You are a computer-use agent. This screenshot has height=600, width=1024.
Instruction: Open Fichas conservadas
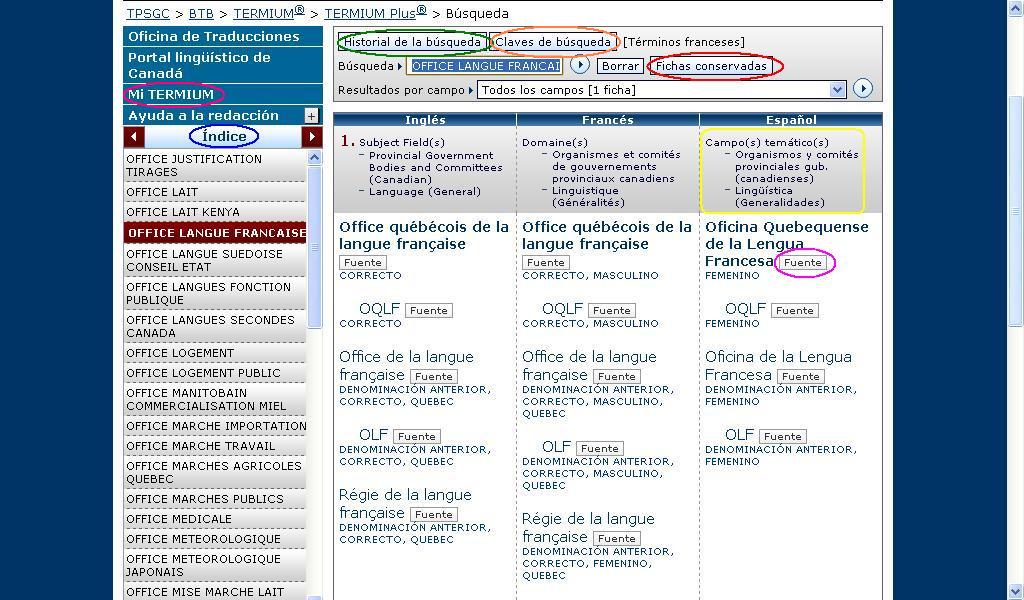pyautogui.click(x=711, y=66)
